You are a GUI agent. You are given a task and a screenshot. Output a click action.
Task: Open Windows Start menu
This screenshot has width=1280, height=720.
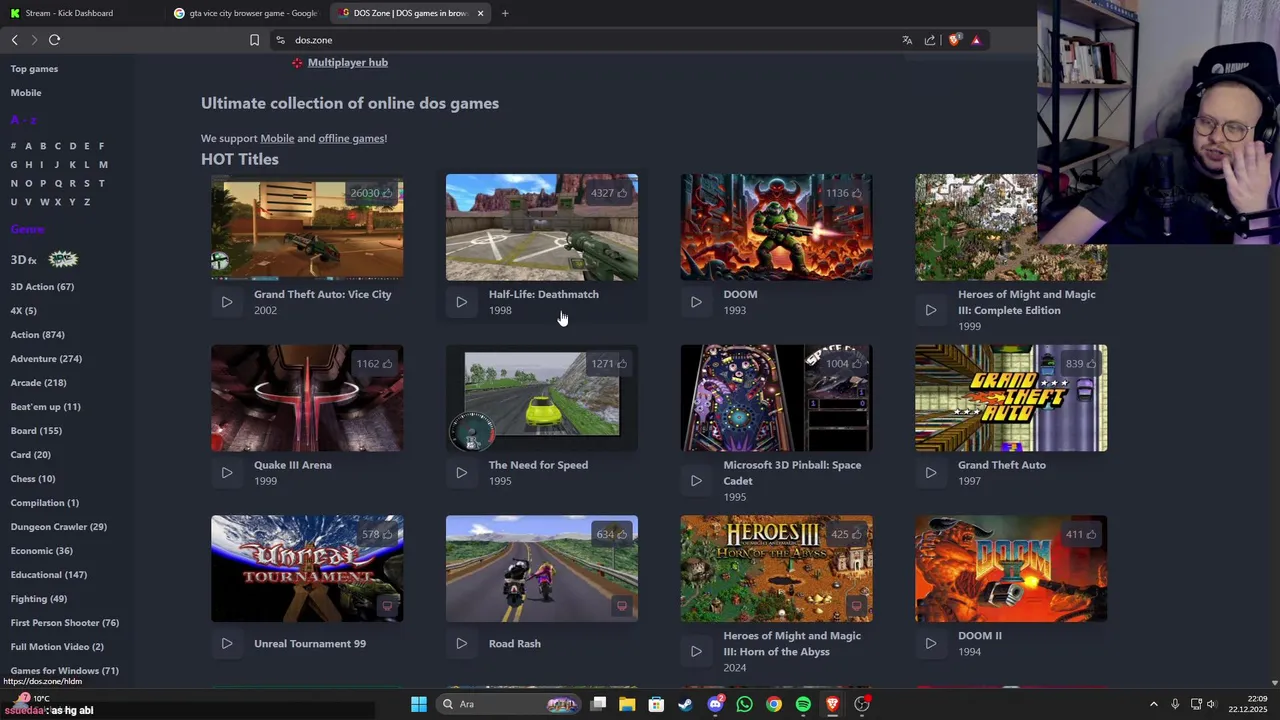(x=419, y=704)
